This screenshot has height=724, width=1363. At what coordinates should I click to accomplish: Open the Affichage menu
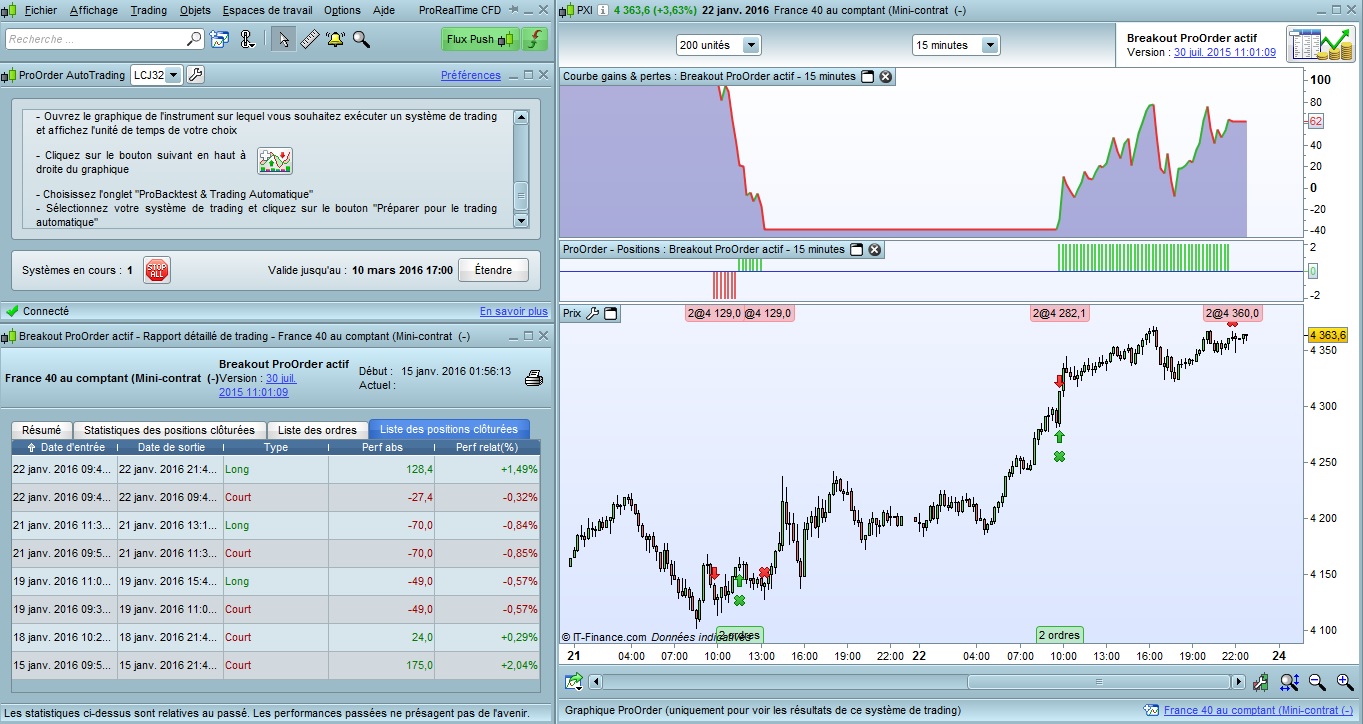[94, 10]
